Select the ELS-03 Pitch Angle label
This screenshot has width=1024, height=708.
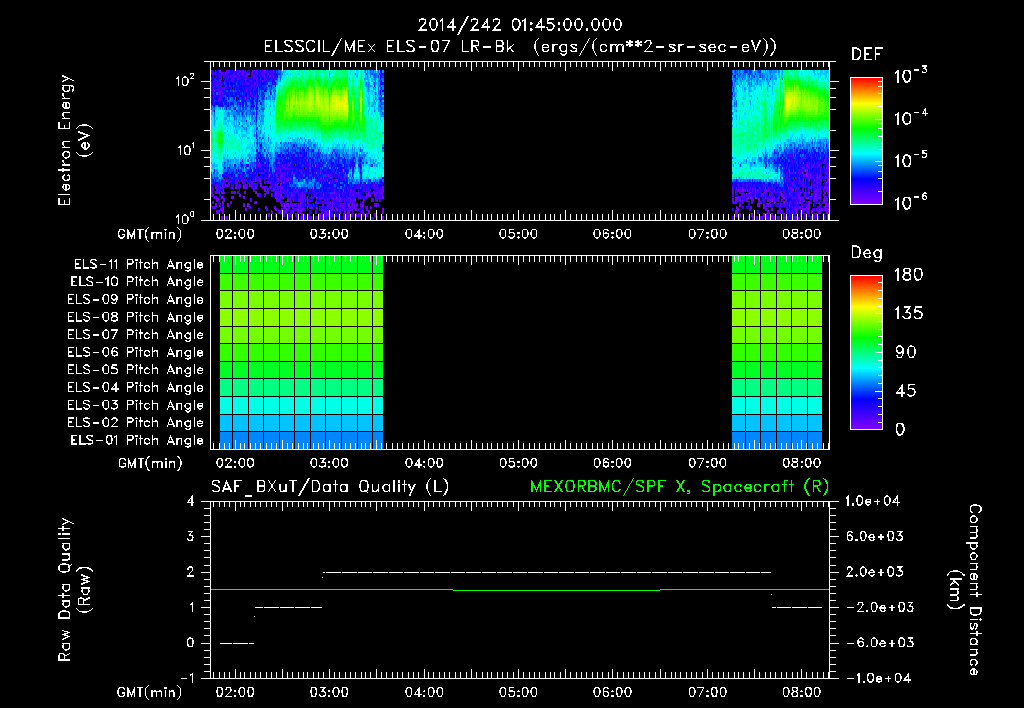136,405
